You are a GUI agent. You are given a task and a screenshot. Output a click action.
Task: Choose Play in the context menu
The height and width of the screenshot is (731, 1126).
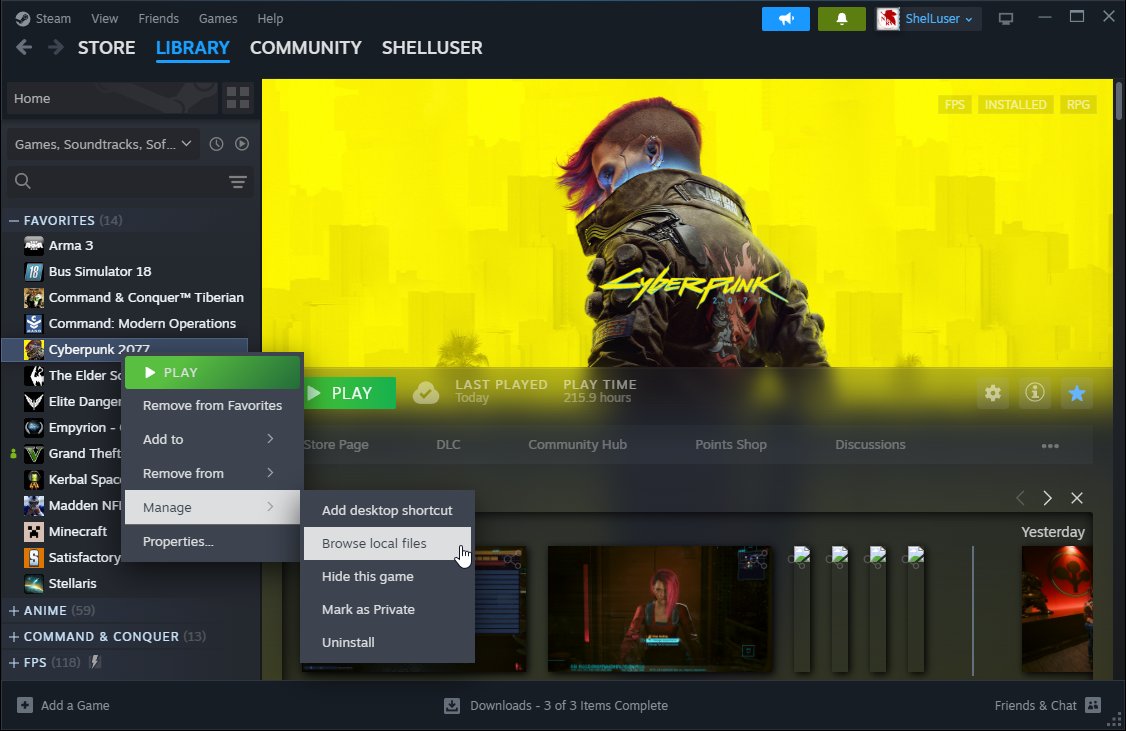[213, 372]
